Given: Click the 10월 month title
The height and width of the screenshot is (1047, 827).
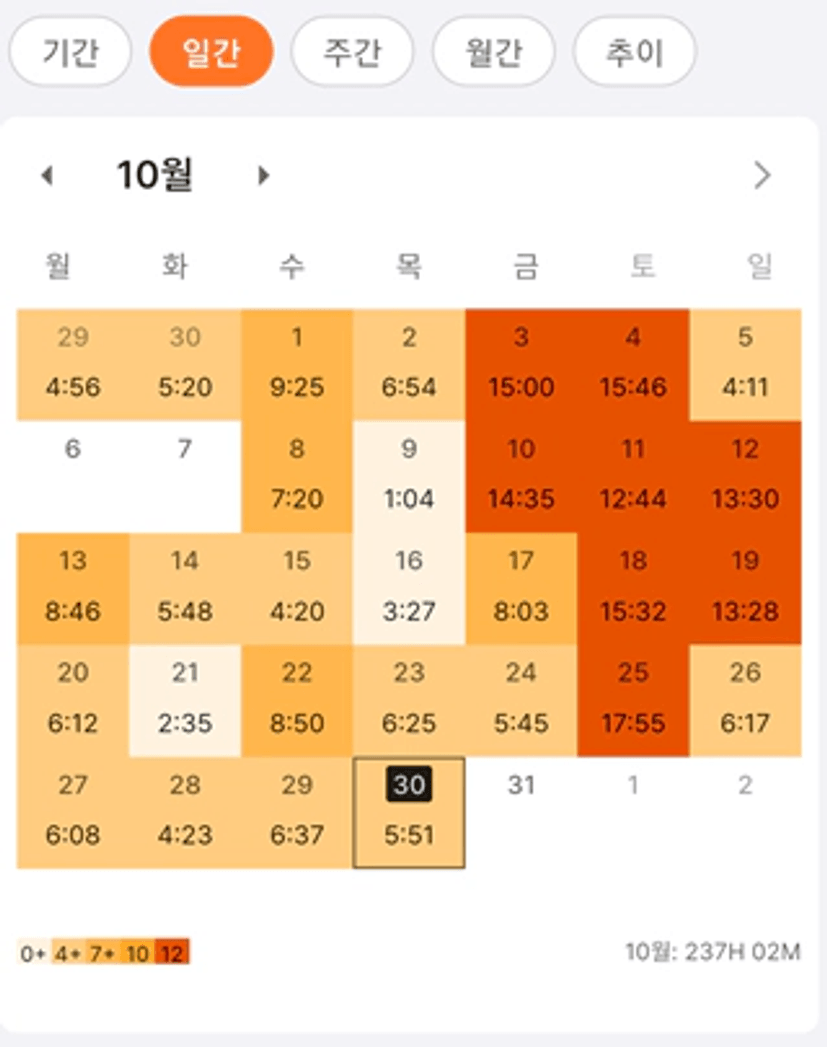Looking at the screenshot, I should [155, 176].
